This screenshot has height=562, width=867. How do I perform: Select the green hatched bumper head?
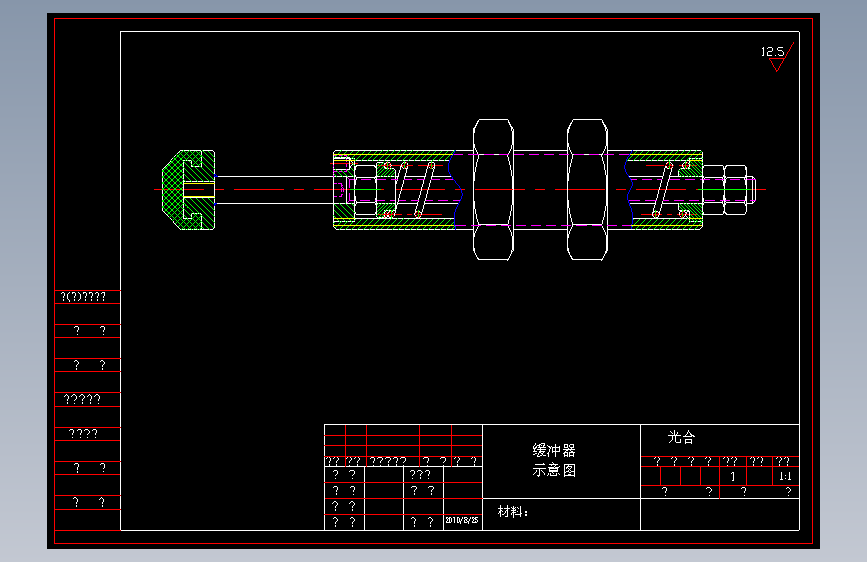pos(189,190)
